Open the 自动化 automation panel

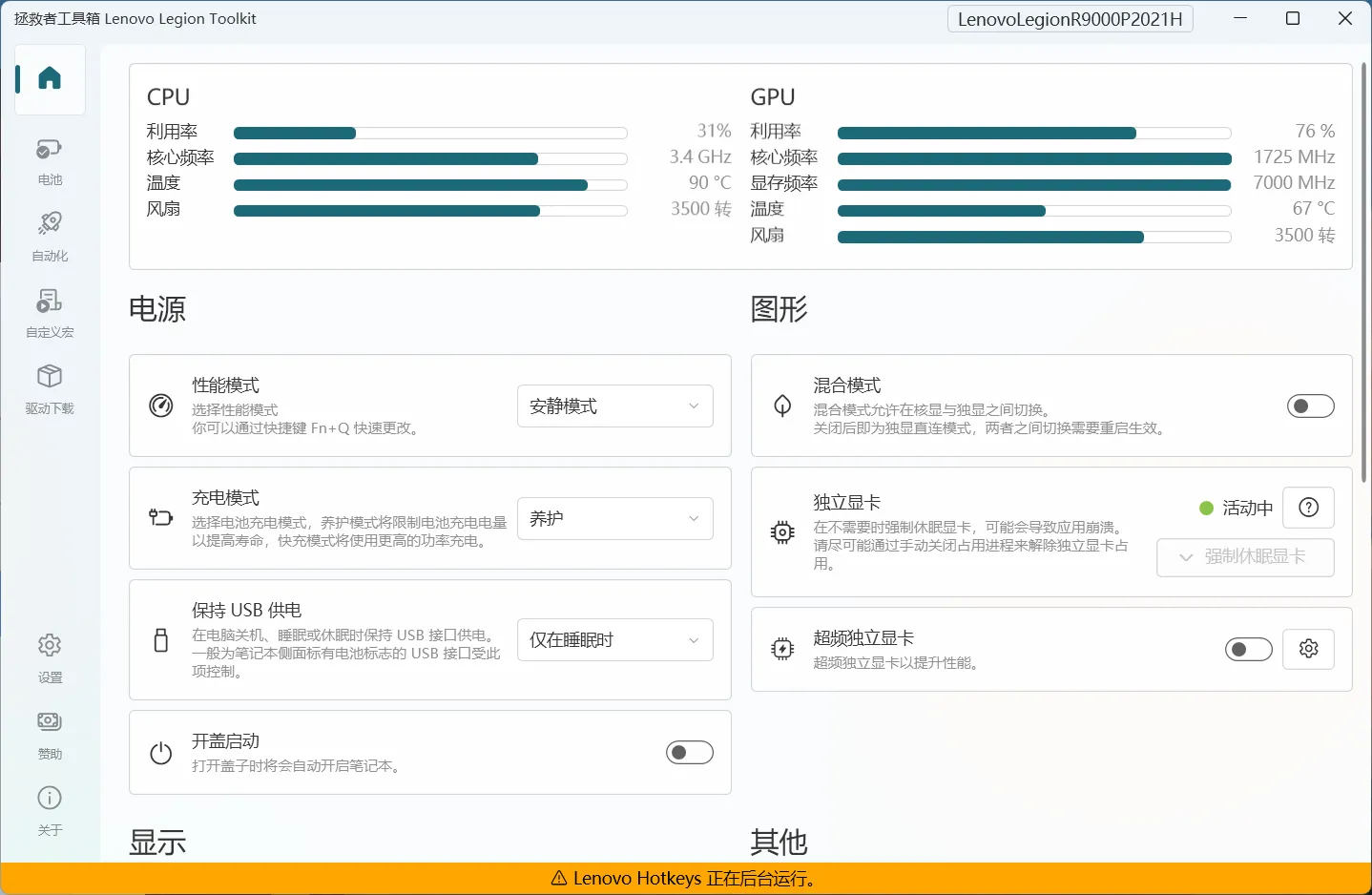point(49,237)
